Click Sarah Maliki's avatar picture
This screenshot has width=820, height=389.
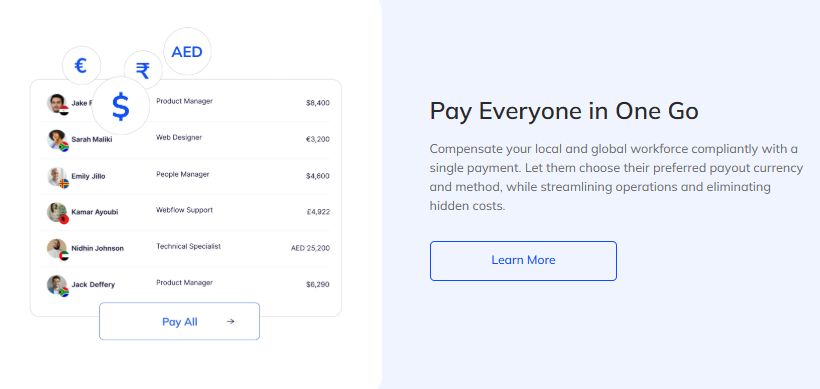click(x=57, y=140)
